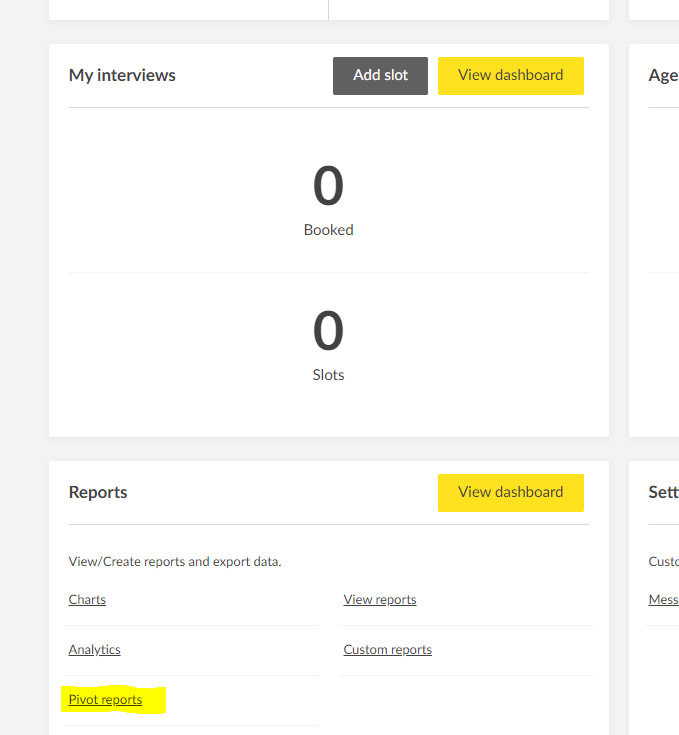Open the highlighted Pivot reports link
The image size is (679, 735).
[105, 700]
